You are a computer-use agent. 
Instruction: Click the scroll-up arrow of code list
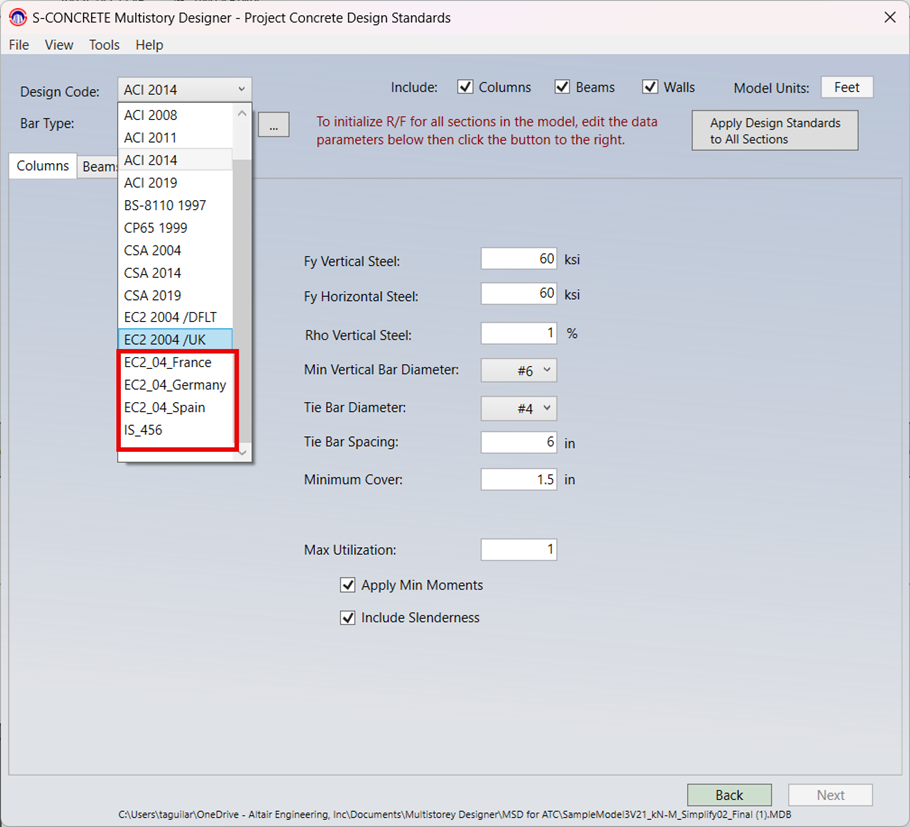[x=242, y=114]
